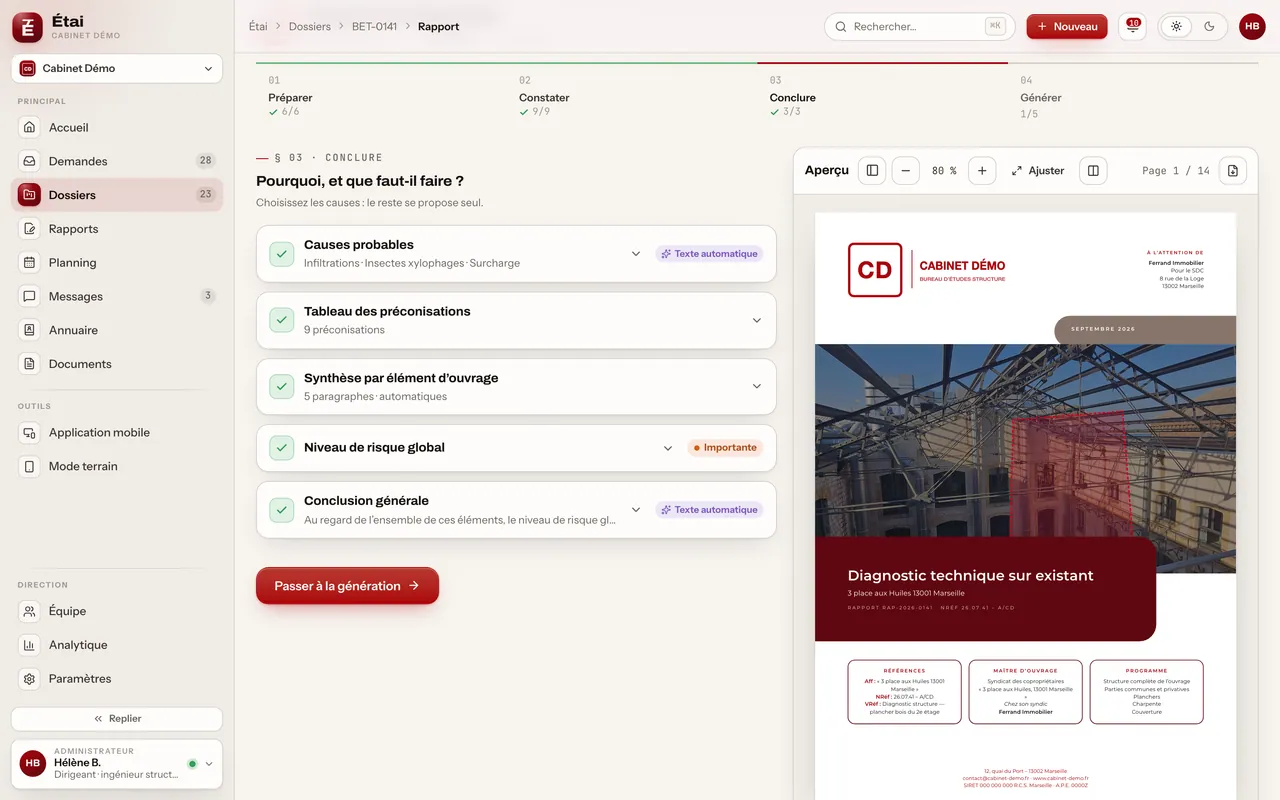Image resolution: width=1280 pixels, height=800 pixels.
Task: Open Paramètres settings
Action: coord(117,678)
